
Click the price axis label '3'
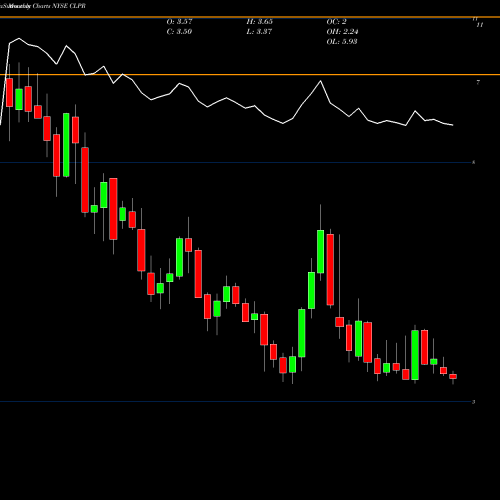pyautogui.click(x=473, y=402)
